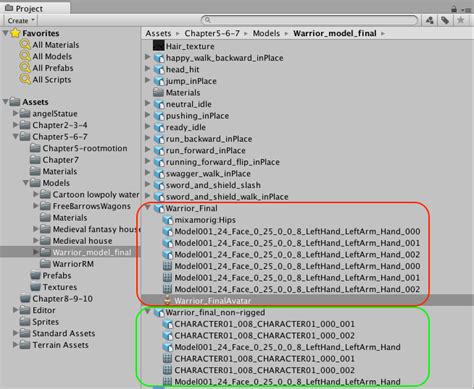474x389 pixels.
Task: Expand the FreeBarrowsWagons folder
Action: click(36, 206)
